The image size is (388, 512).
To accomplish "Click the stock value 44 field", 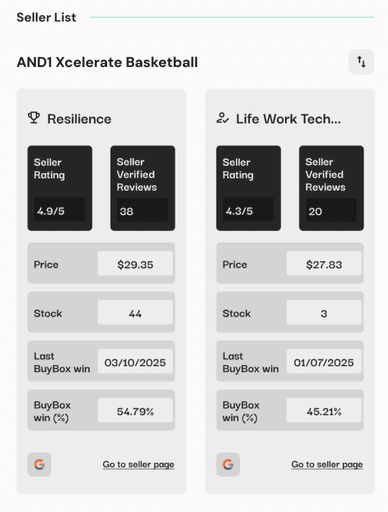I will click(x=135, y=312).
